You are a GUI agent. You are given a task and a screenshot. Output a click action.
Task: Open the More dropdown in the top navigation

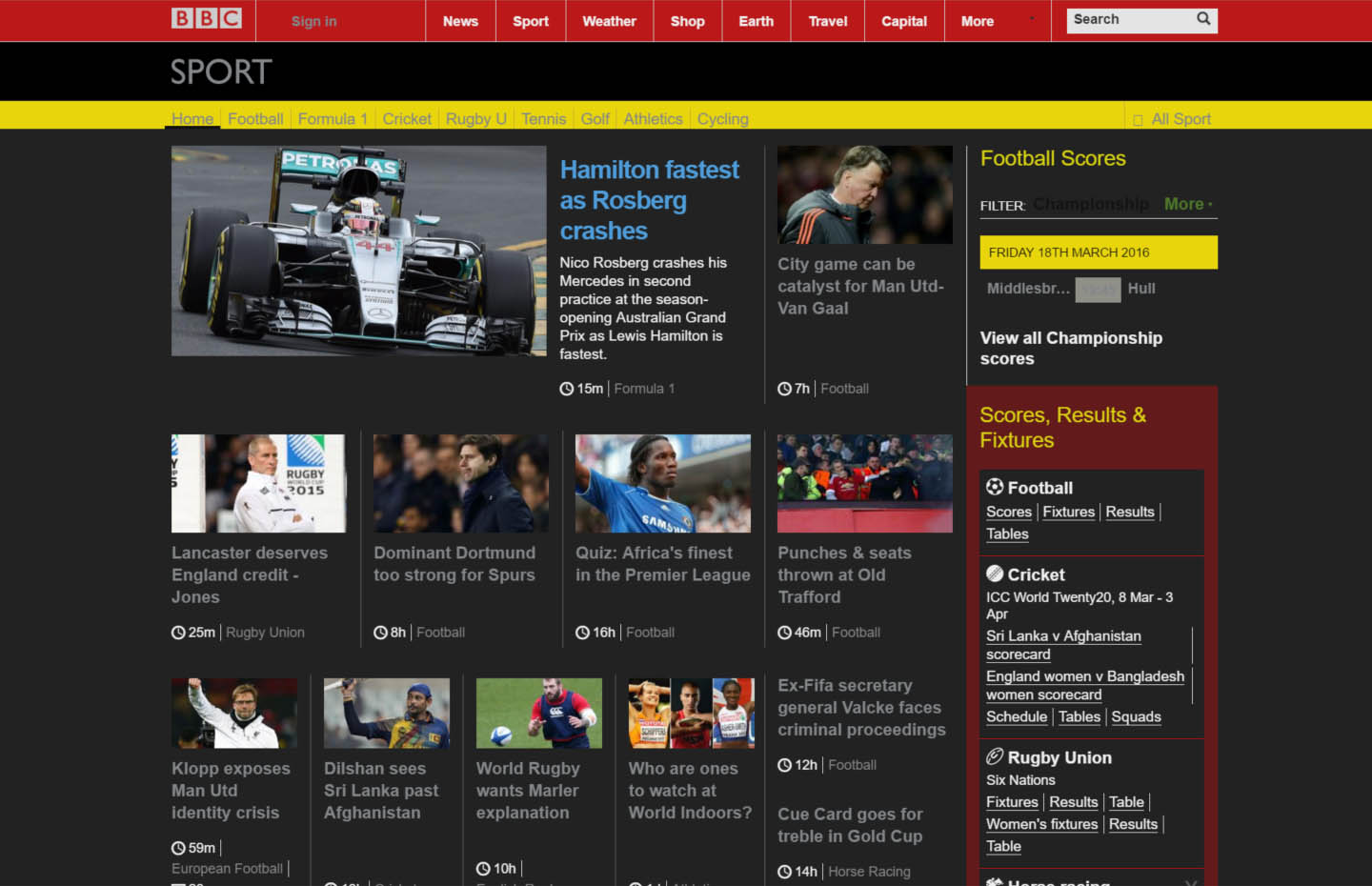[978, 20]
